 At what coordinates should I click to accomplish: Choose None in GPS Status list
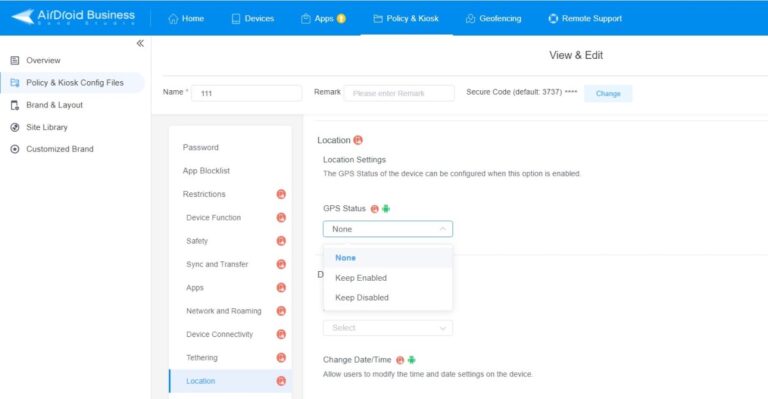[388, 258]
